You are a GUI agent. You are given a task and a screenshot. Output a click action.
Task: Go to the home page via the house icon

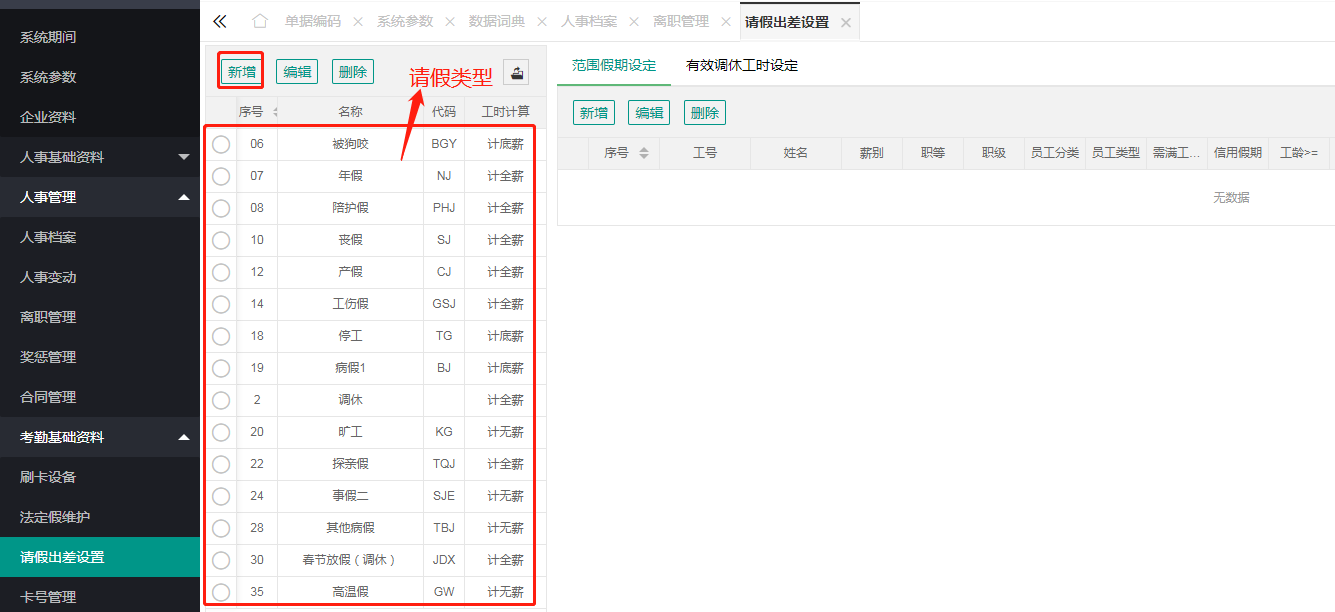point(260,21)
